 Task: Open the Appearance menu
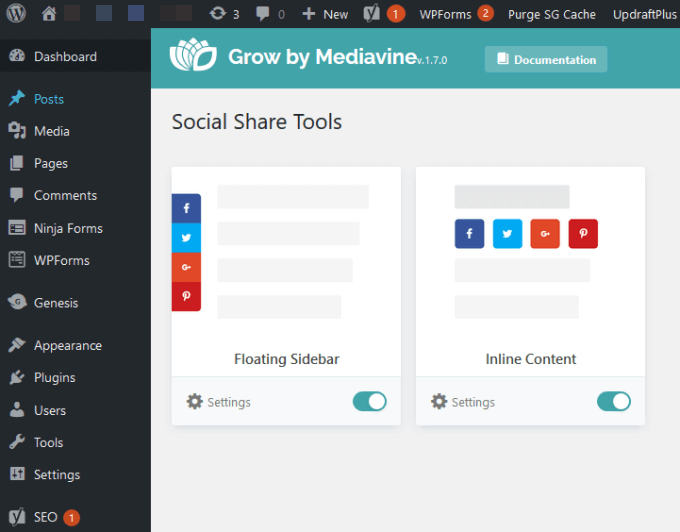(68, 346)
